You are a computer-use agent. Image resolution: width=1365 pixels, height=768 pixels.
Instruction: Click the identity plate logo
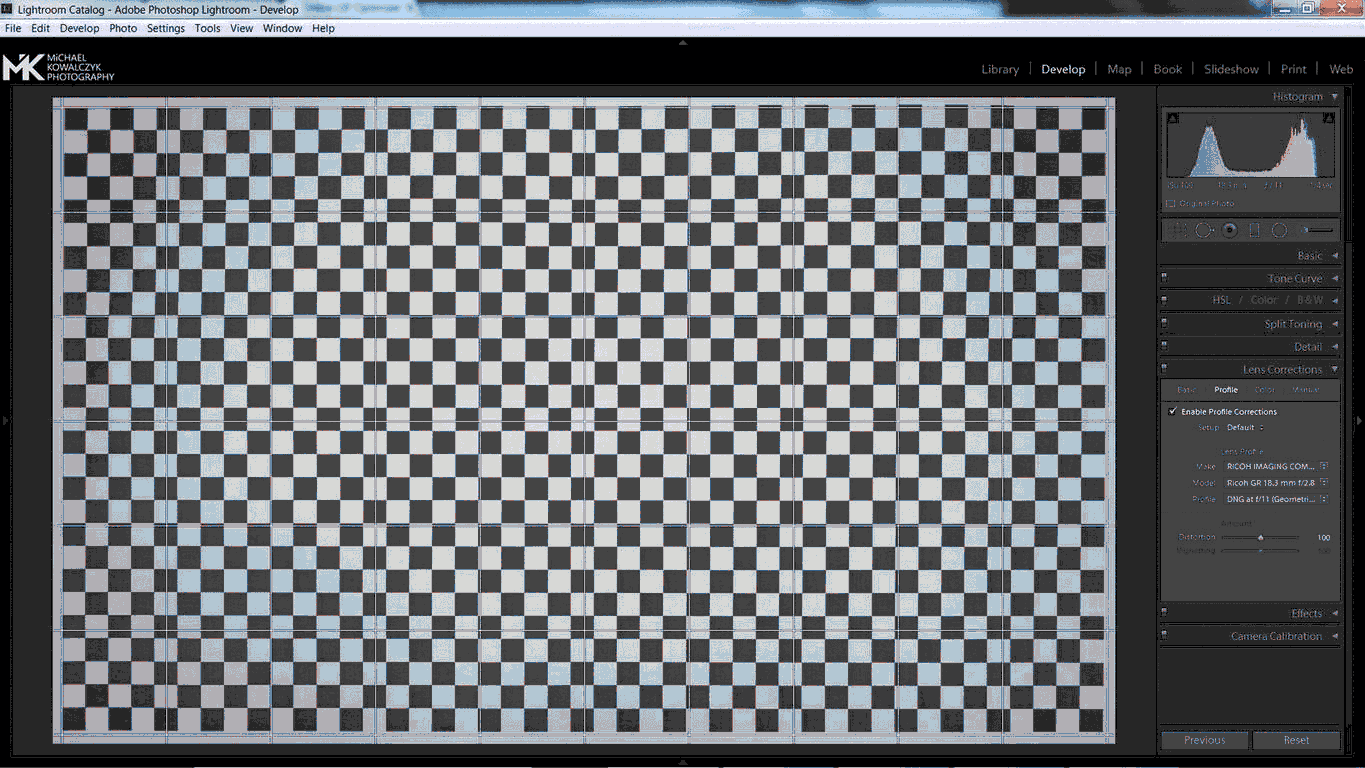coord(58,67)
